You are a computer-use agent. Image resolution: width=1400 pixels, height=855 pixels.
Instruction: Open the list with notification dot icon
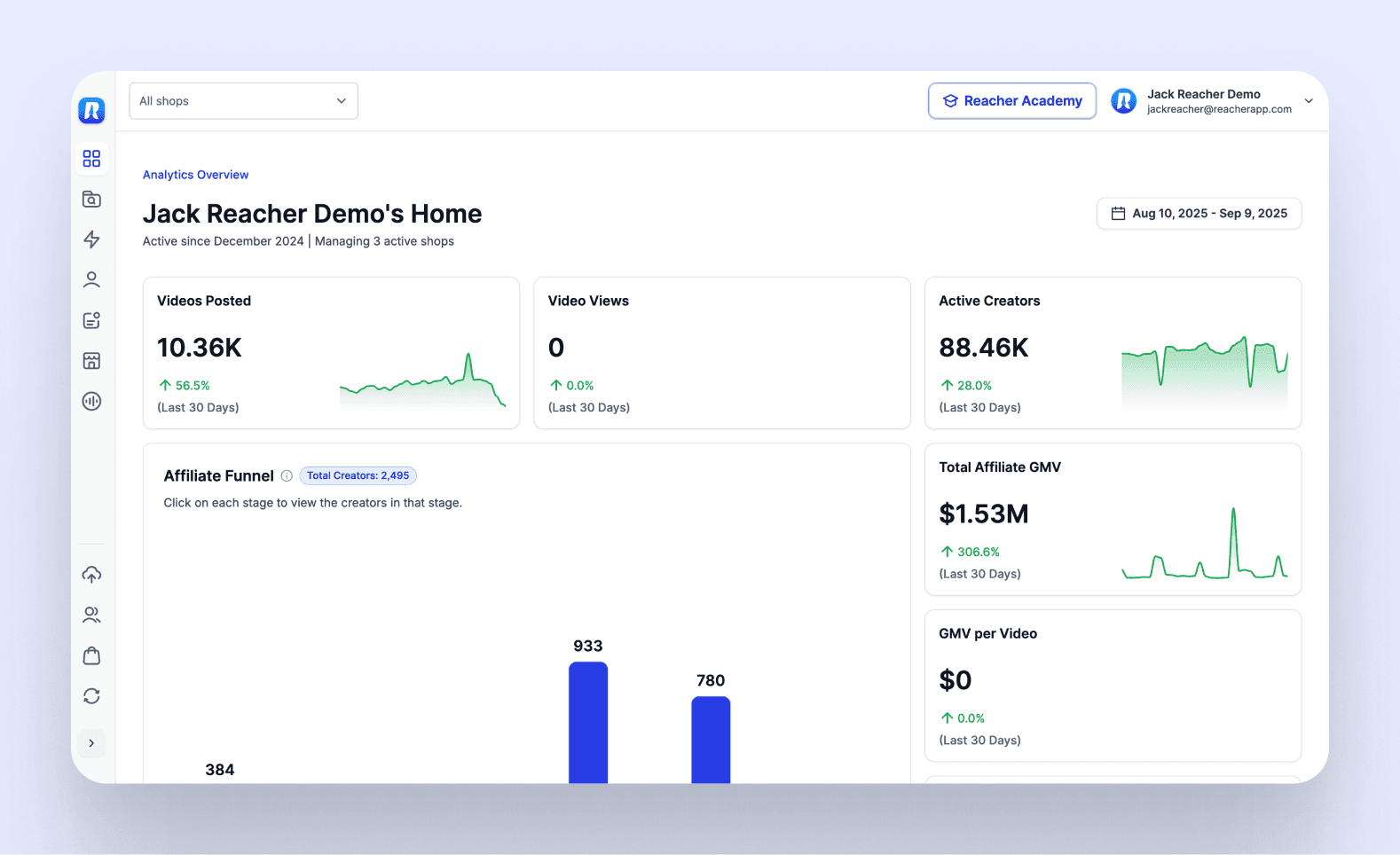point(91,320)
